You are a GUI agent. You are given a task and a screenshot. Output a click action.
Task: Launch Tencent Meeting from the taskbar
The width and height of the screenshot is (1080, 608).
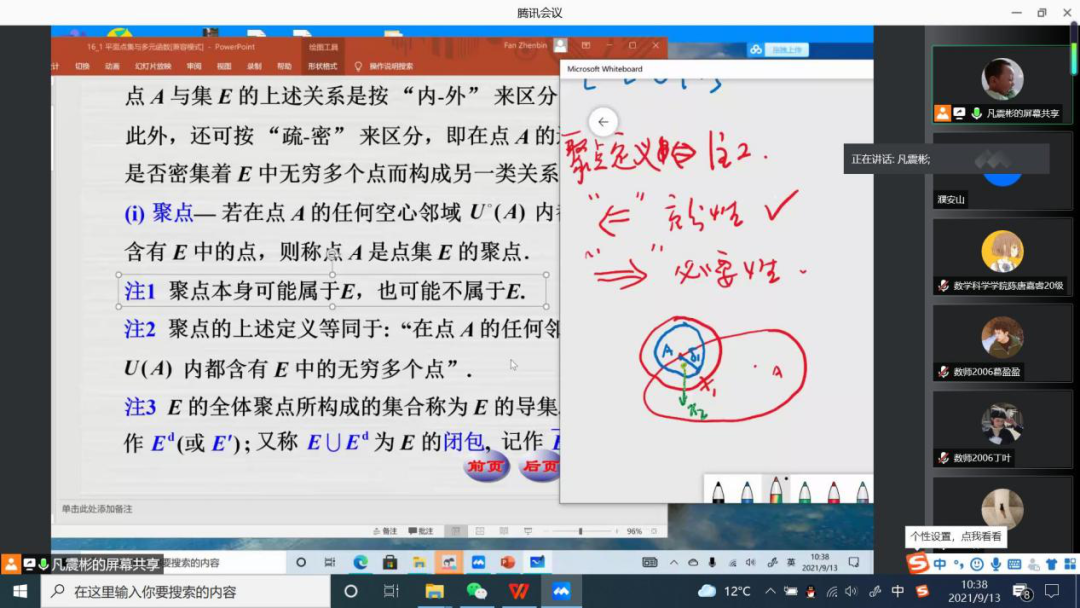[x=561, y=591]
